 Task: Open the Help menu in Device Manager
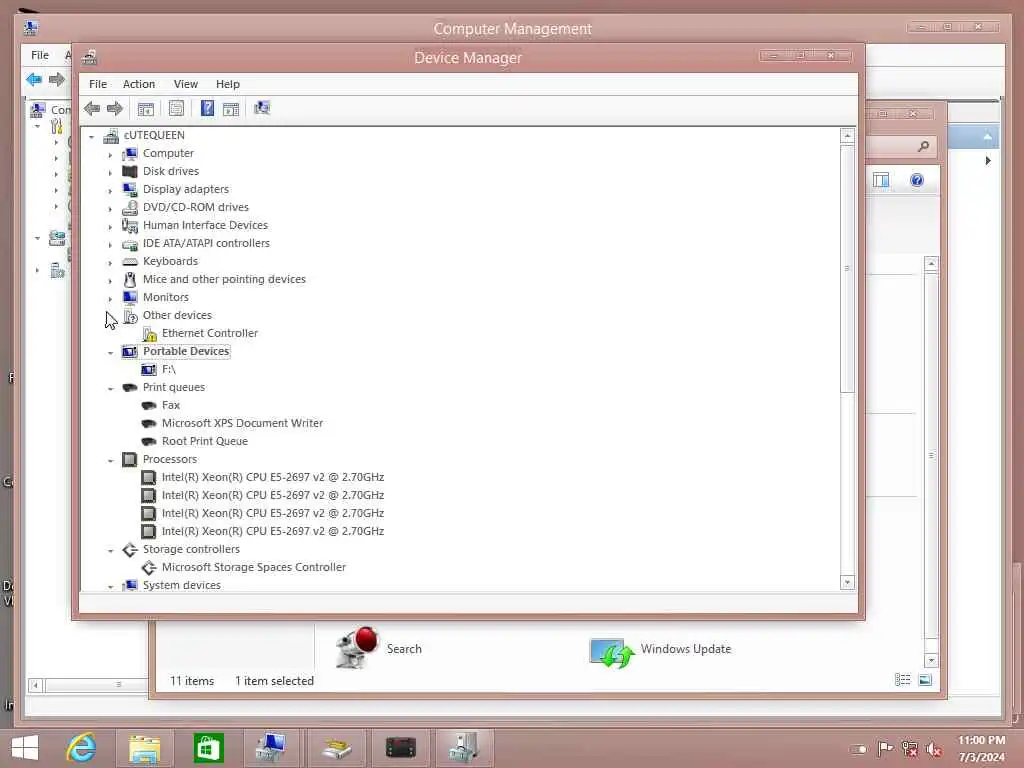(x=228, y=84)
